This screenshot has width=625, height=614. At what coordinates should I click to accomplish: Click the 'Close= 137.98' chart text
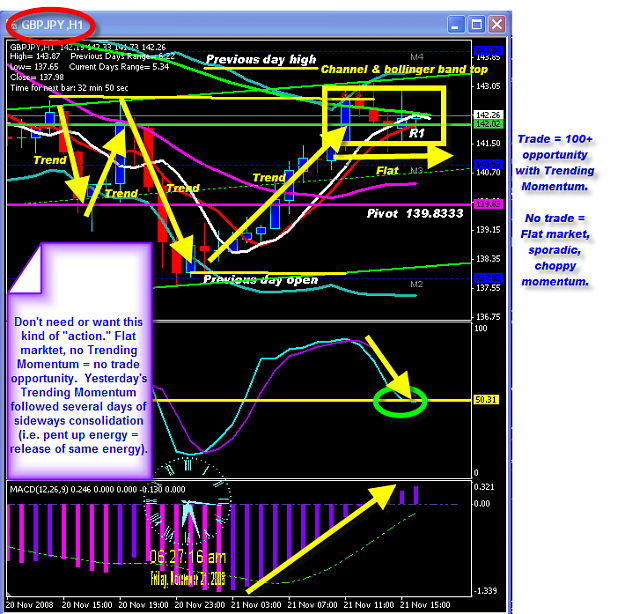(37, 77)
